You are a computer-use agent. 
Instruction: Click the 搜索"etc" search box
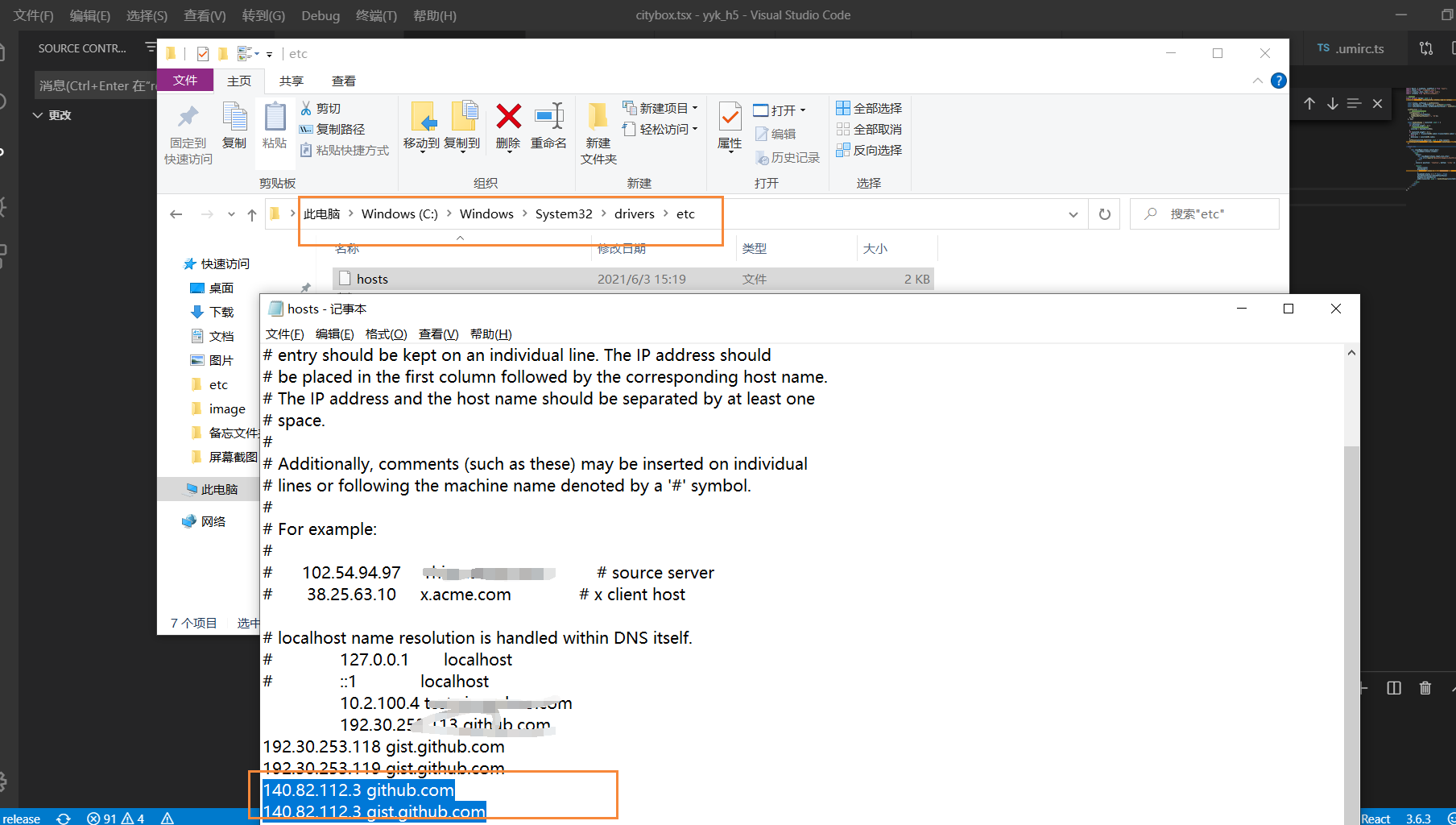click(x=1205, y=214)
